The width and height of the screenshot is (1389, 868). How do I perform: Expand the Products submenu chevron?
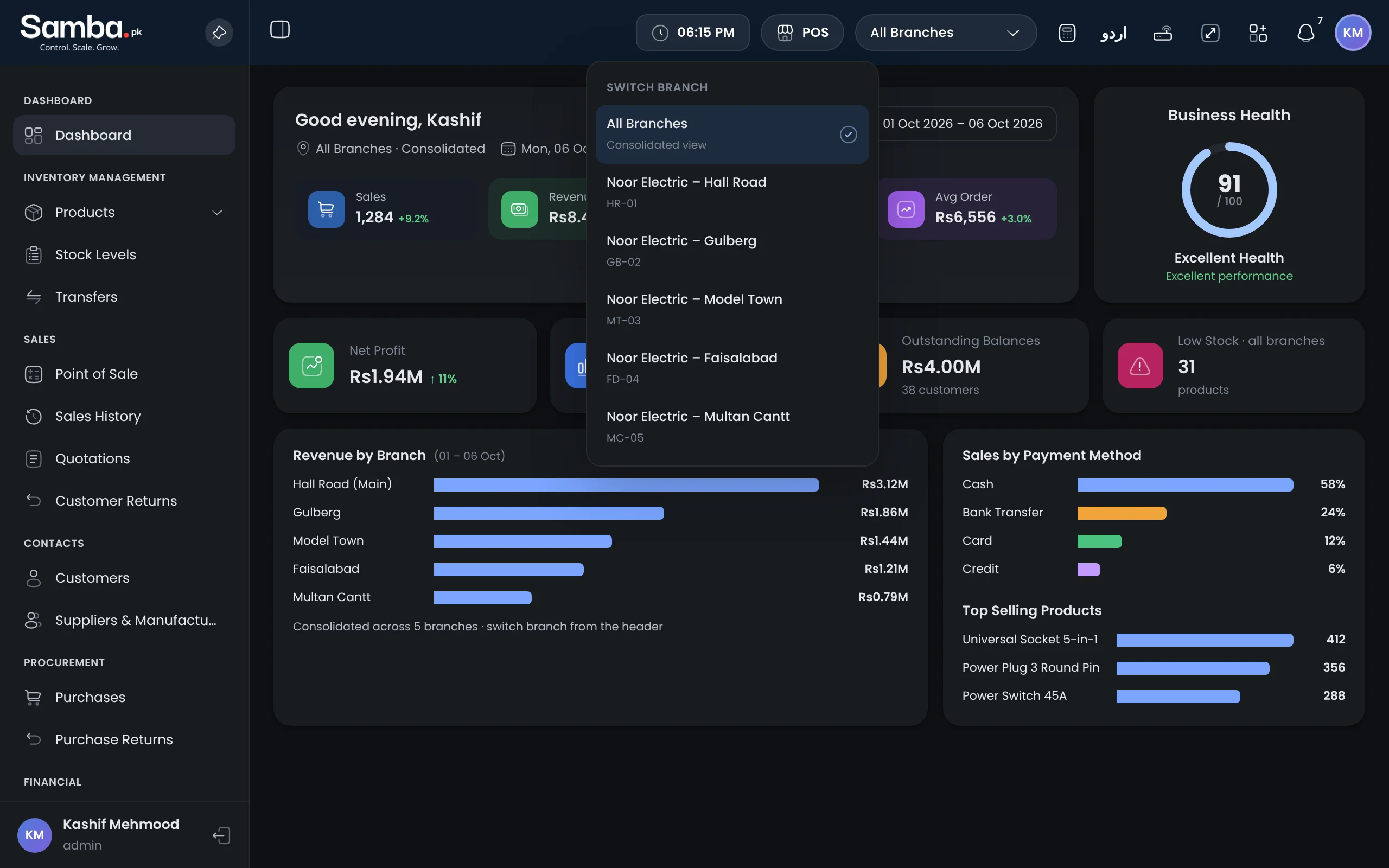pos(217,213)
